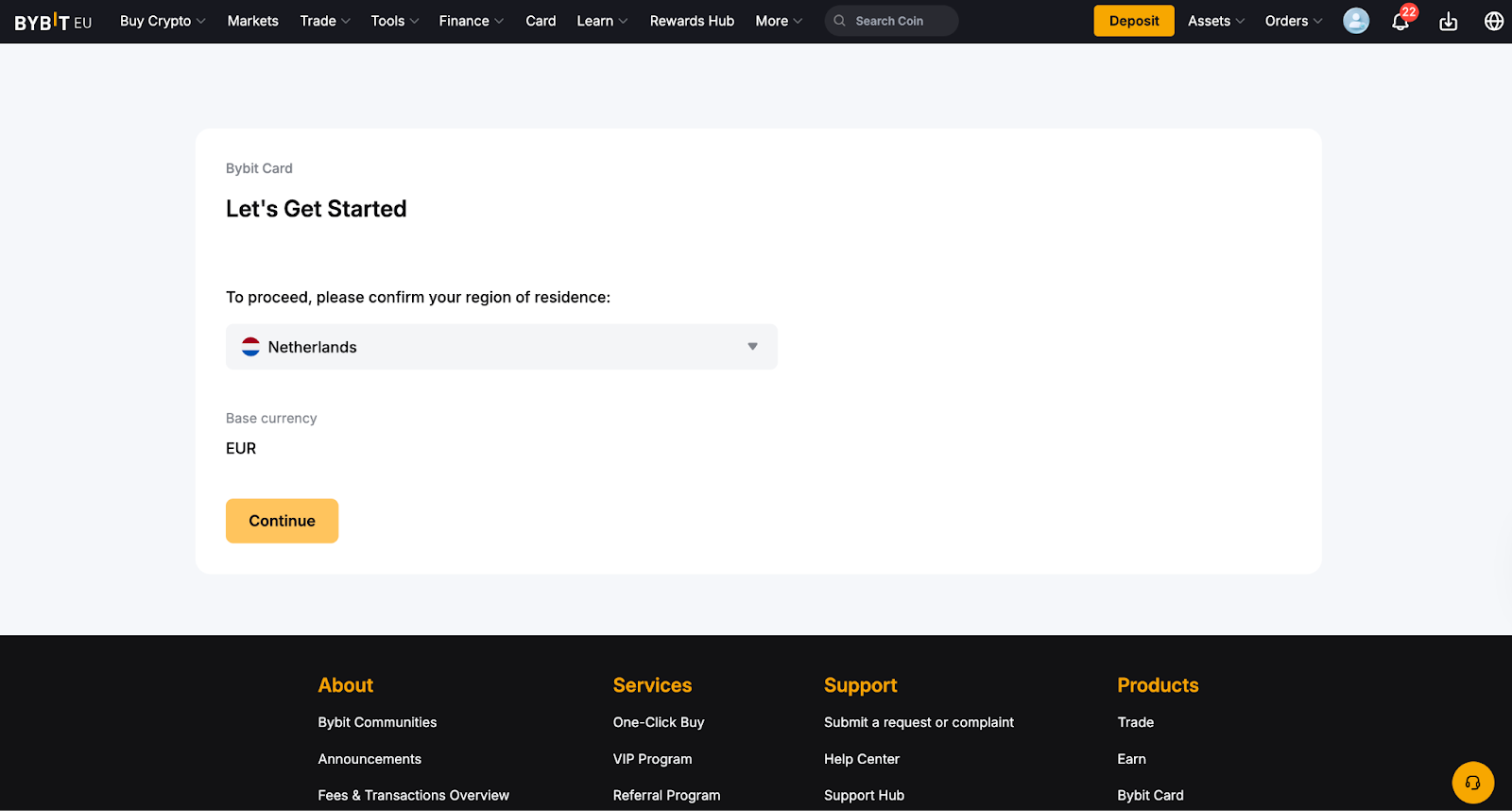Open the region of residence dropdown

502,347
